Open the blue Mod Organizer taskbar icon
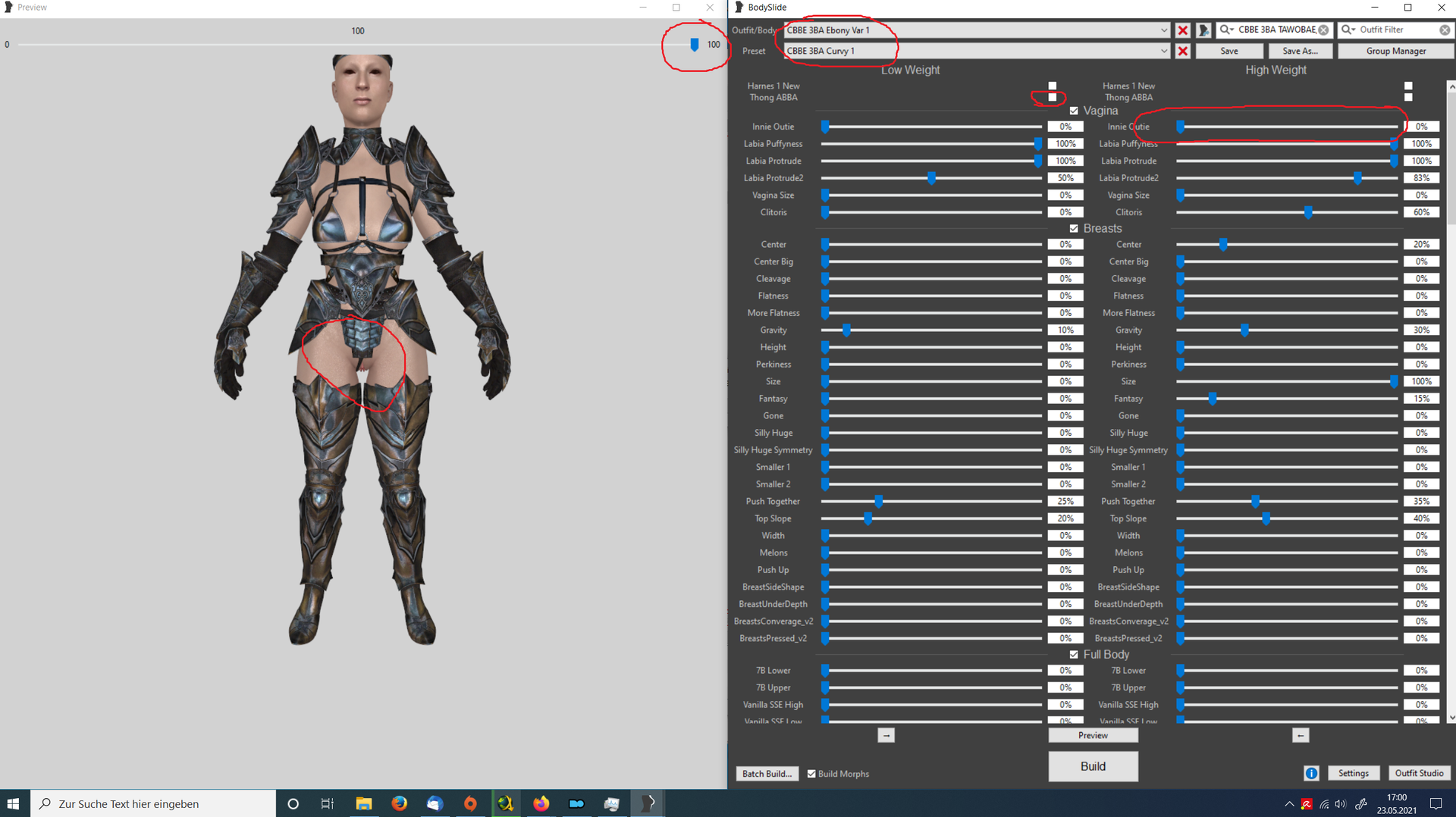 pyautogui.click(x=577, y=803)
